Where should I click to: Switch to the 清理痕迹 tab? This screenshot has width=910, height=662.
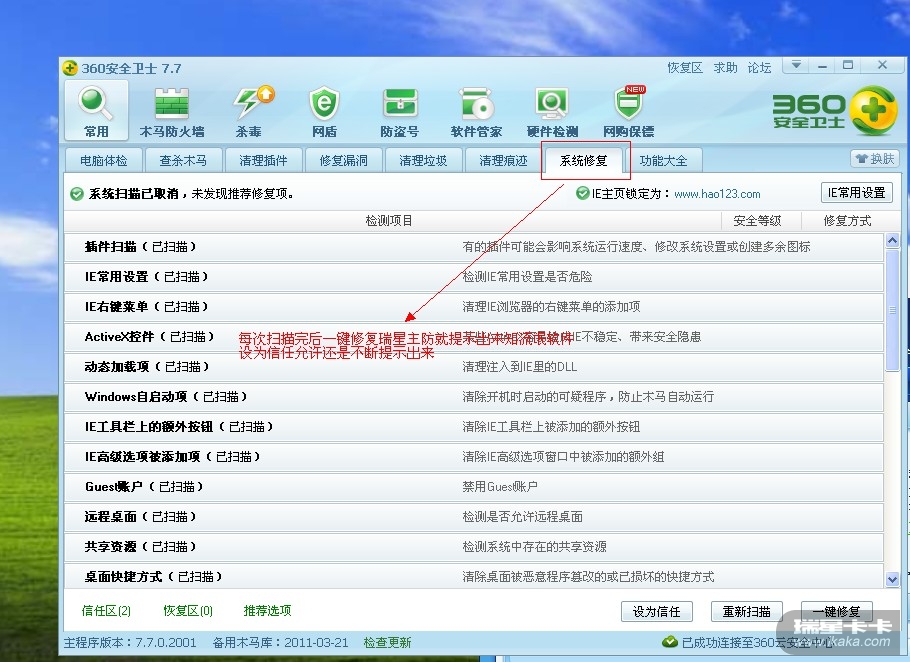coord(503,160)
